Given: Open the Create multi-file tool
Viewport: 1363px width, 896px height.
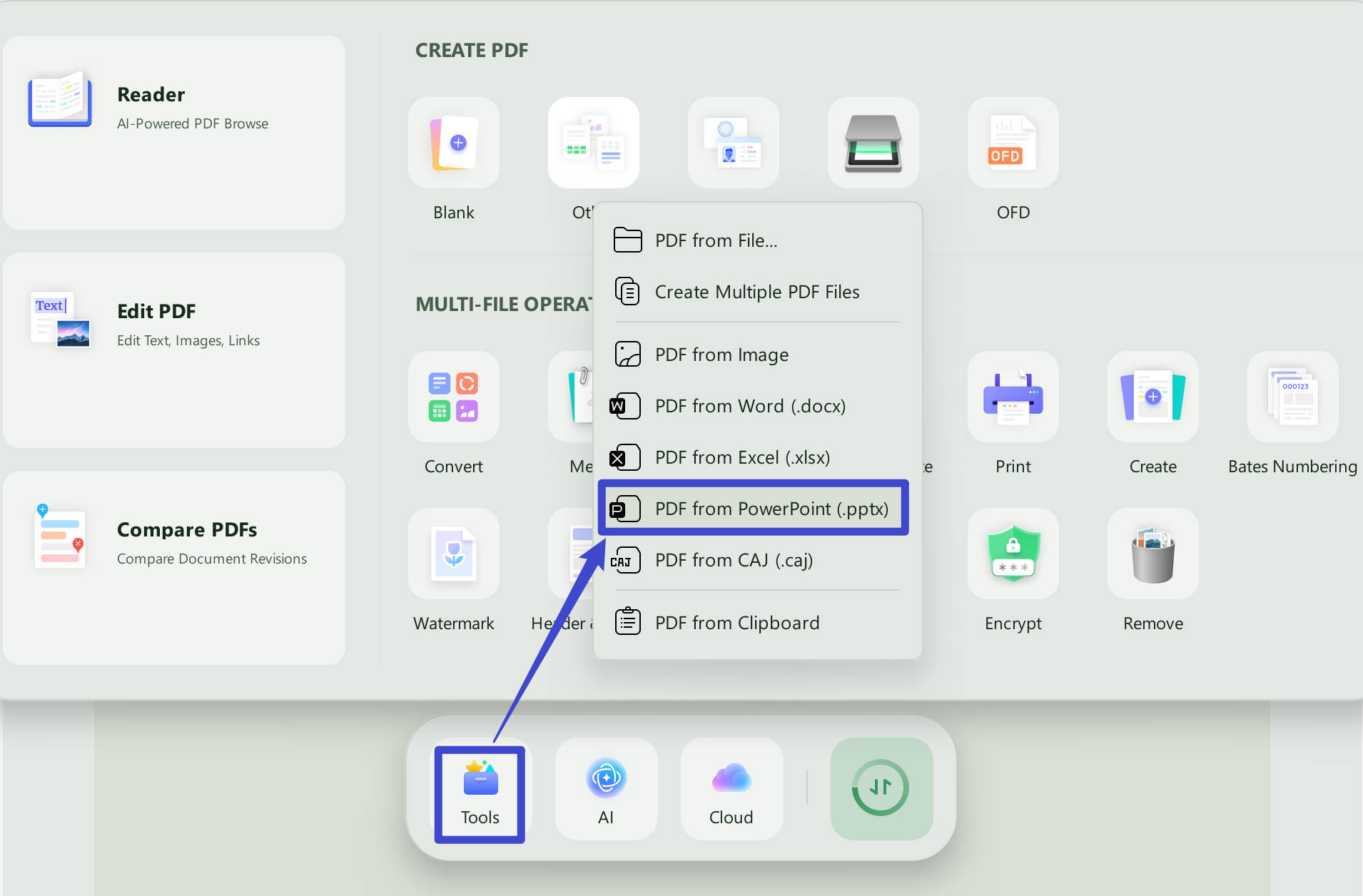Looking at the screenshot, I should (1153, 397).
